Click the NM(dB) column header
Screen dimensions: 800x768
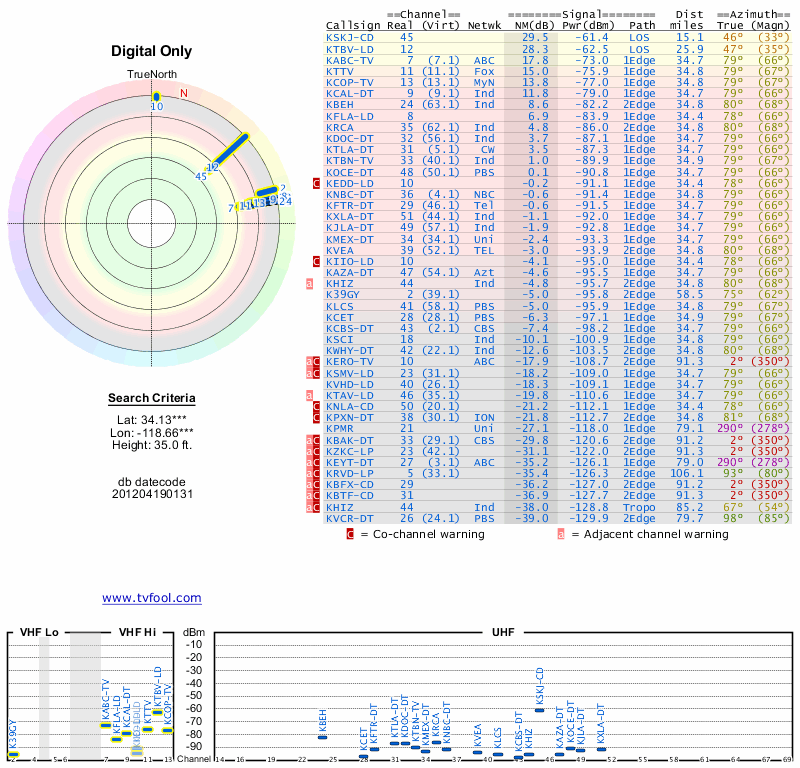click(531, 25)
